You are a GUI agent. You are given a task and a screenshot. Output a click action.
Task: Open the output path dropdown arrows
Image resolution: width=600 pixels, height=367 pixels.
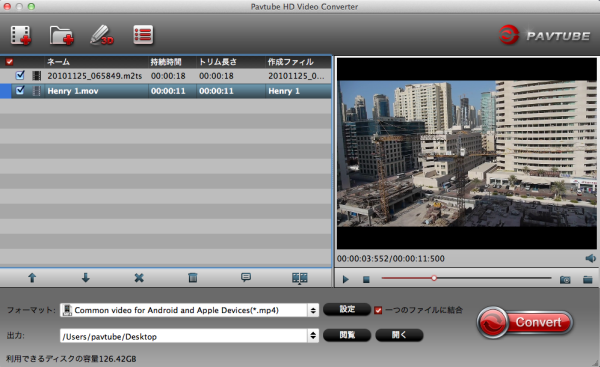(x=313, y=336)
